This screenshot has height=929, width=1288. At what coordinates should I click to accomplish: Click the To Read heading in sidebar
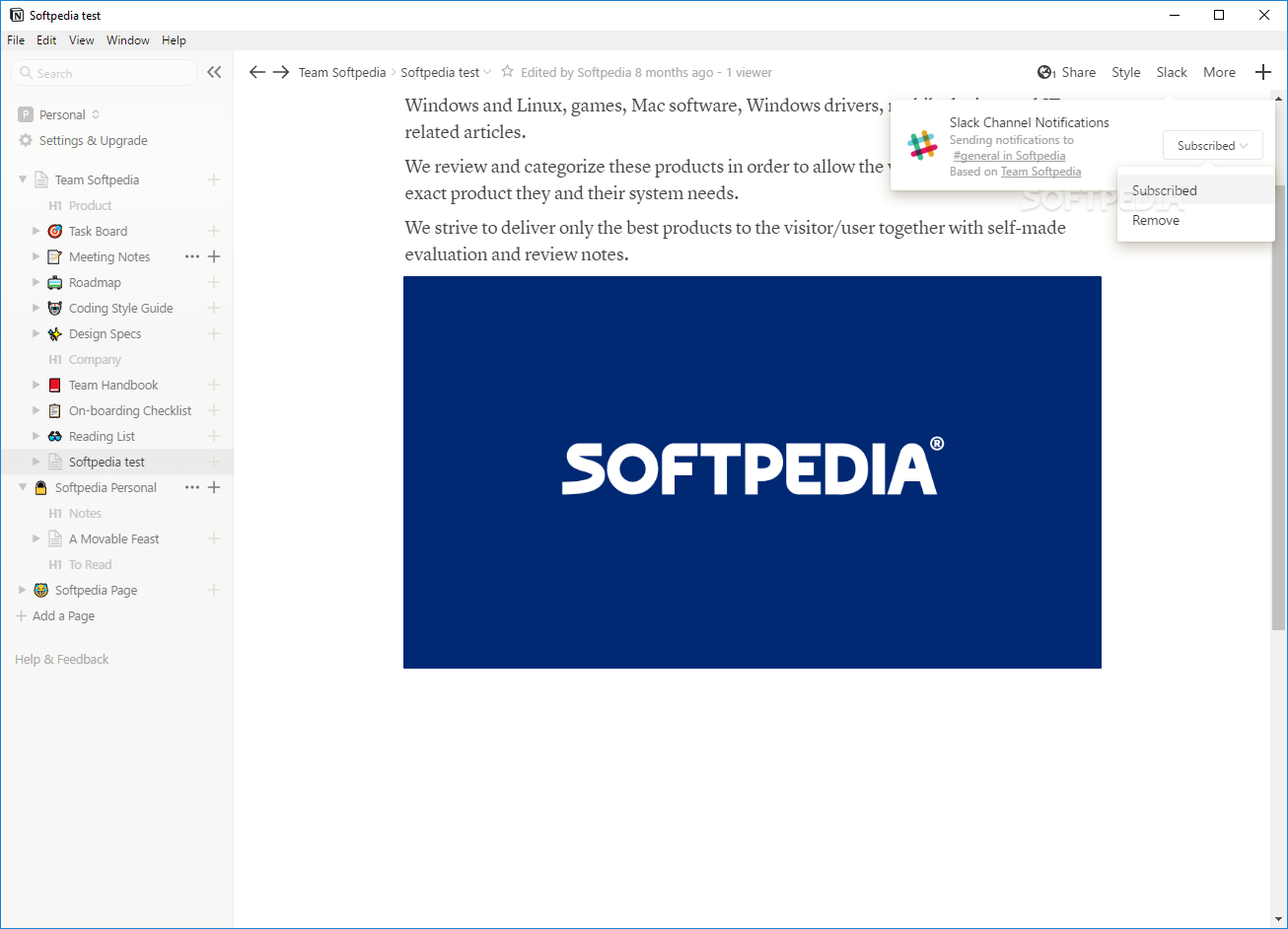(91, 564)
